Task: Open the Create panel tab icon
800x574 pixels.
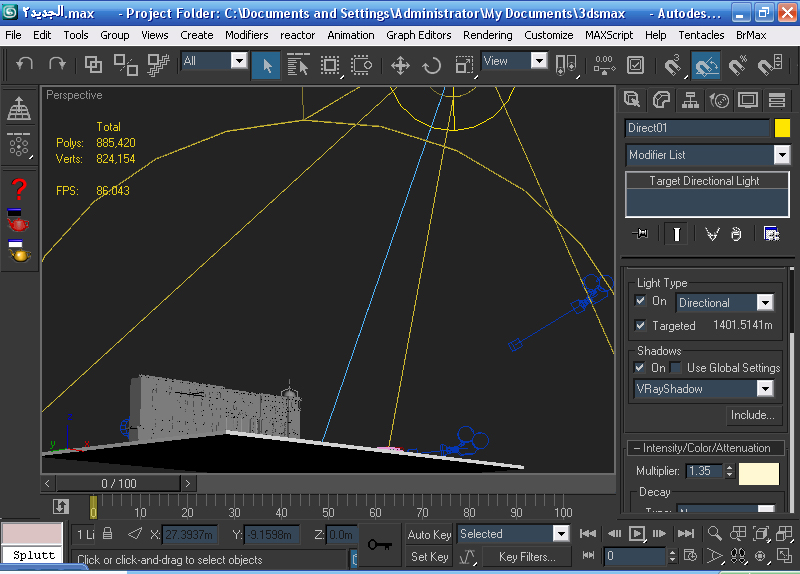Action: [x=632, y=100]
